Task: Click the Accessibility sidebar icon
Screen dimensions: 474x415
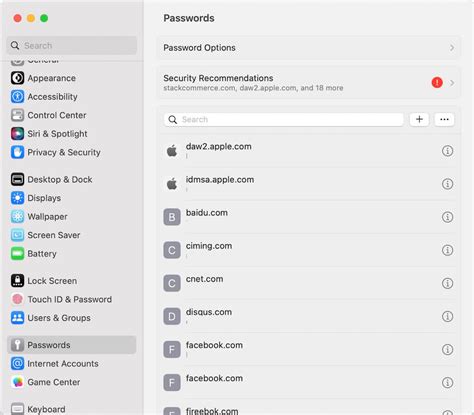Action: coord(17,97)
